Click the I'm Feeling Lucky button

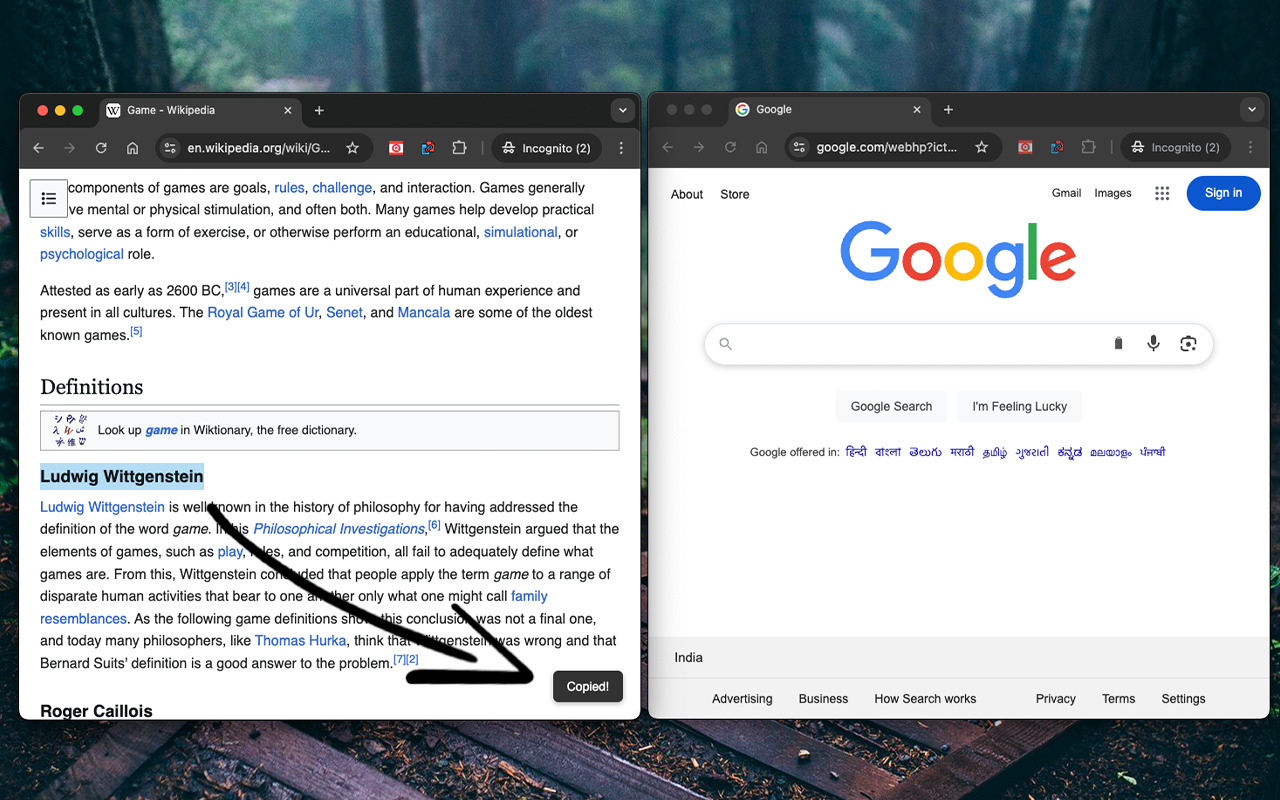(x=1020, y=406)
